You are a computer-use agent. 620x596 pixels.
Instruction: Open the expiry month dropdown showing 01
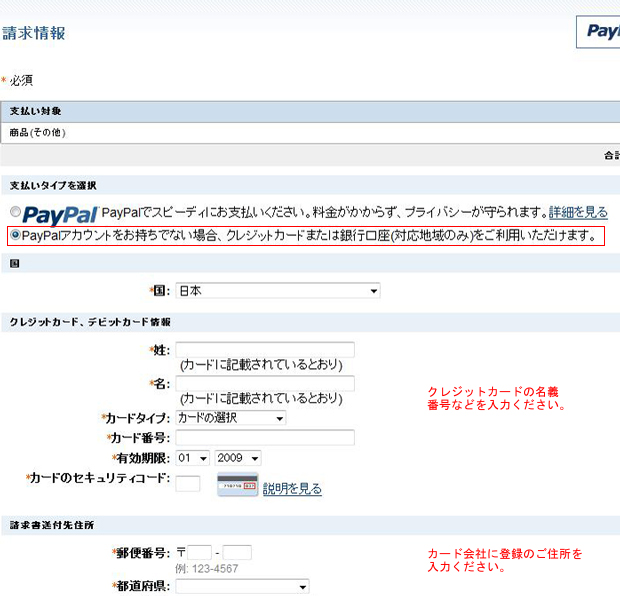193,458
